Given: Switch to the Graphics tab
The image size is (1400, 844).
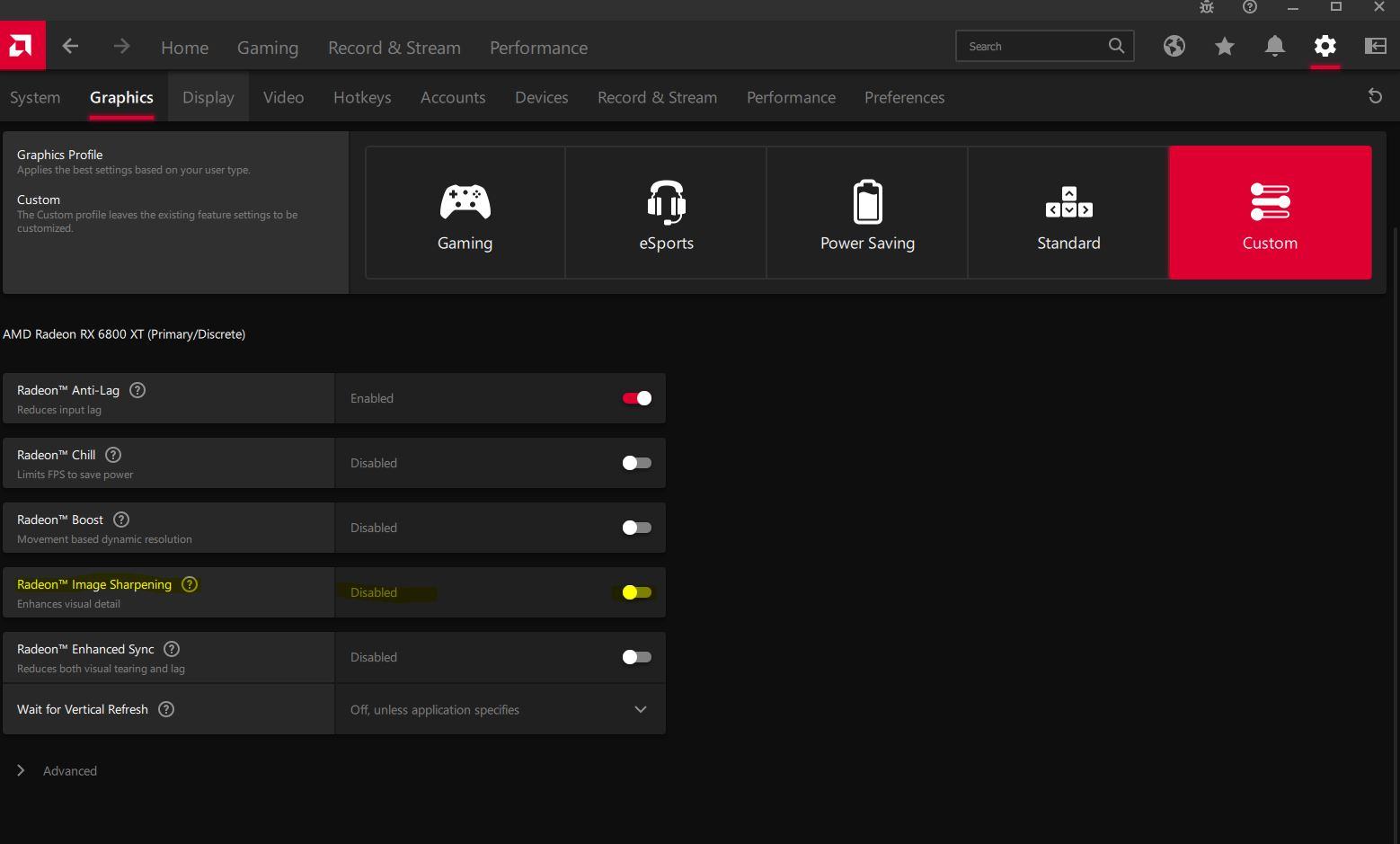Looking at the screenshot, I should pyautogui.click(x=121, y=97).
